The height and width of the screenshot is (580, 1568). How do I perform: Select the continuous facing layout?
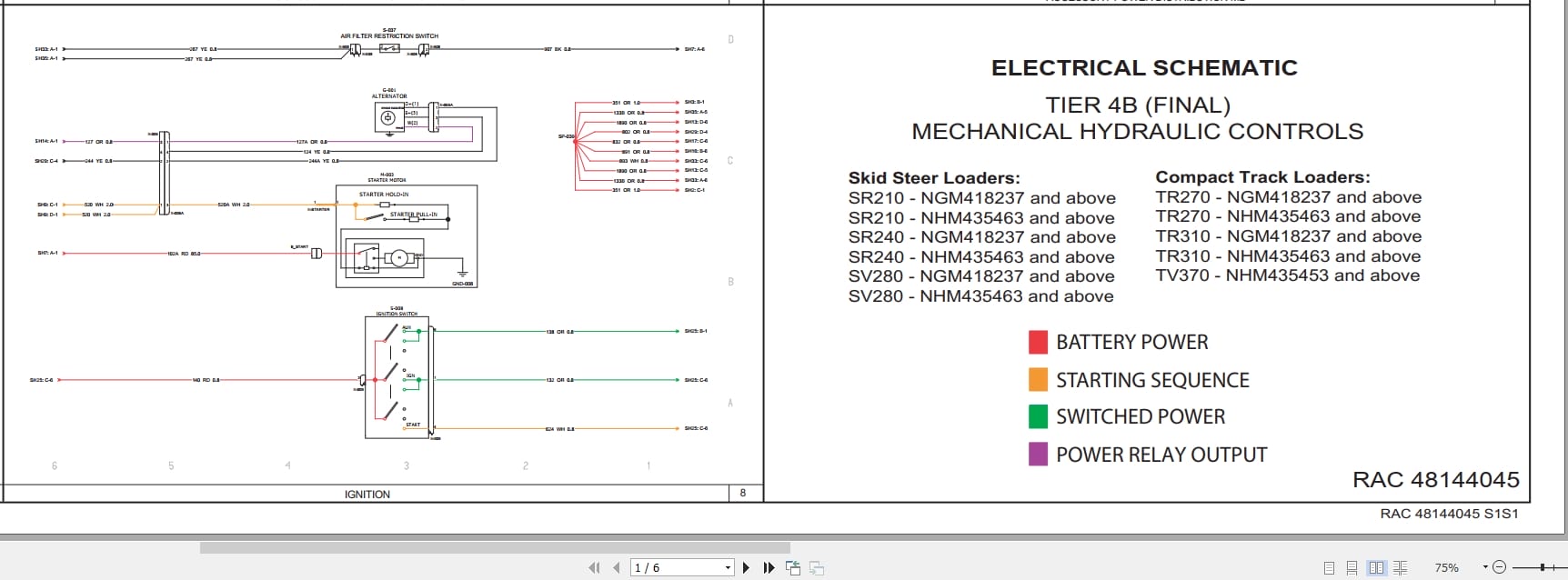click(x=1400, y=567)
